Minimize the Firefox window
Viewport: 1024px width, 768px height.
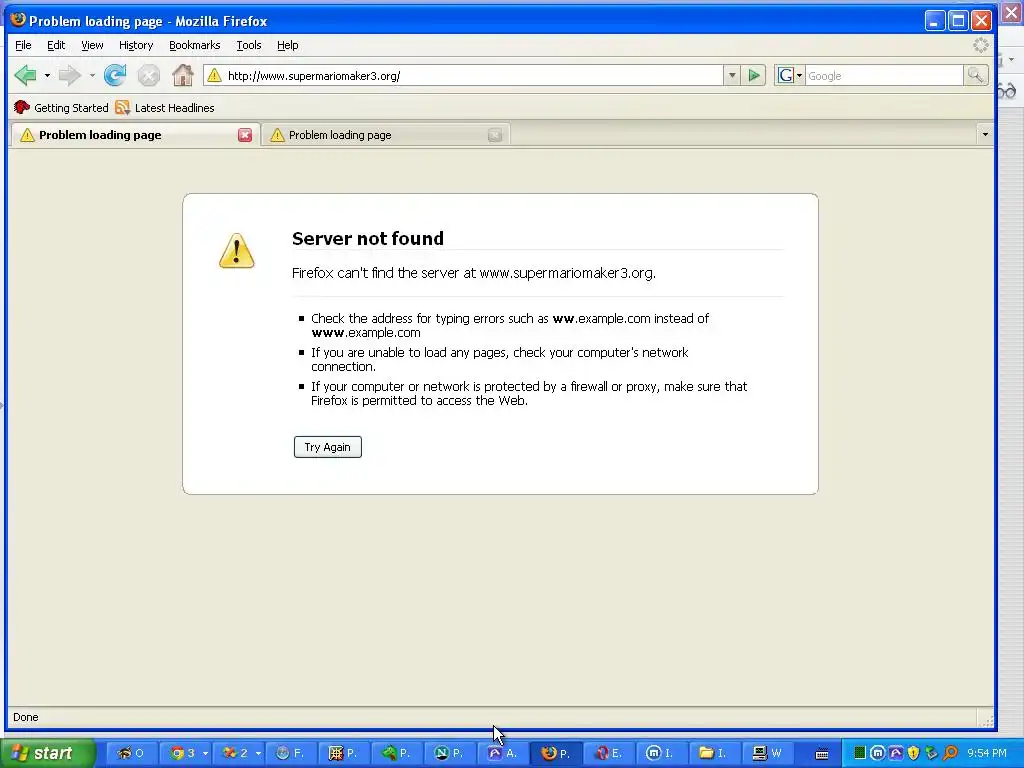(x=935, y=21)
